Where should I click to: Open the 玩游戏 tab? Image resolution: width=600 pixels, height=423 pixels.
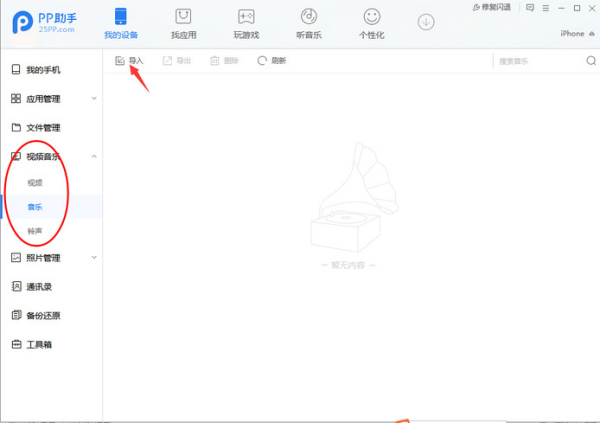pos(246,24)
